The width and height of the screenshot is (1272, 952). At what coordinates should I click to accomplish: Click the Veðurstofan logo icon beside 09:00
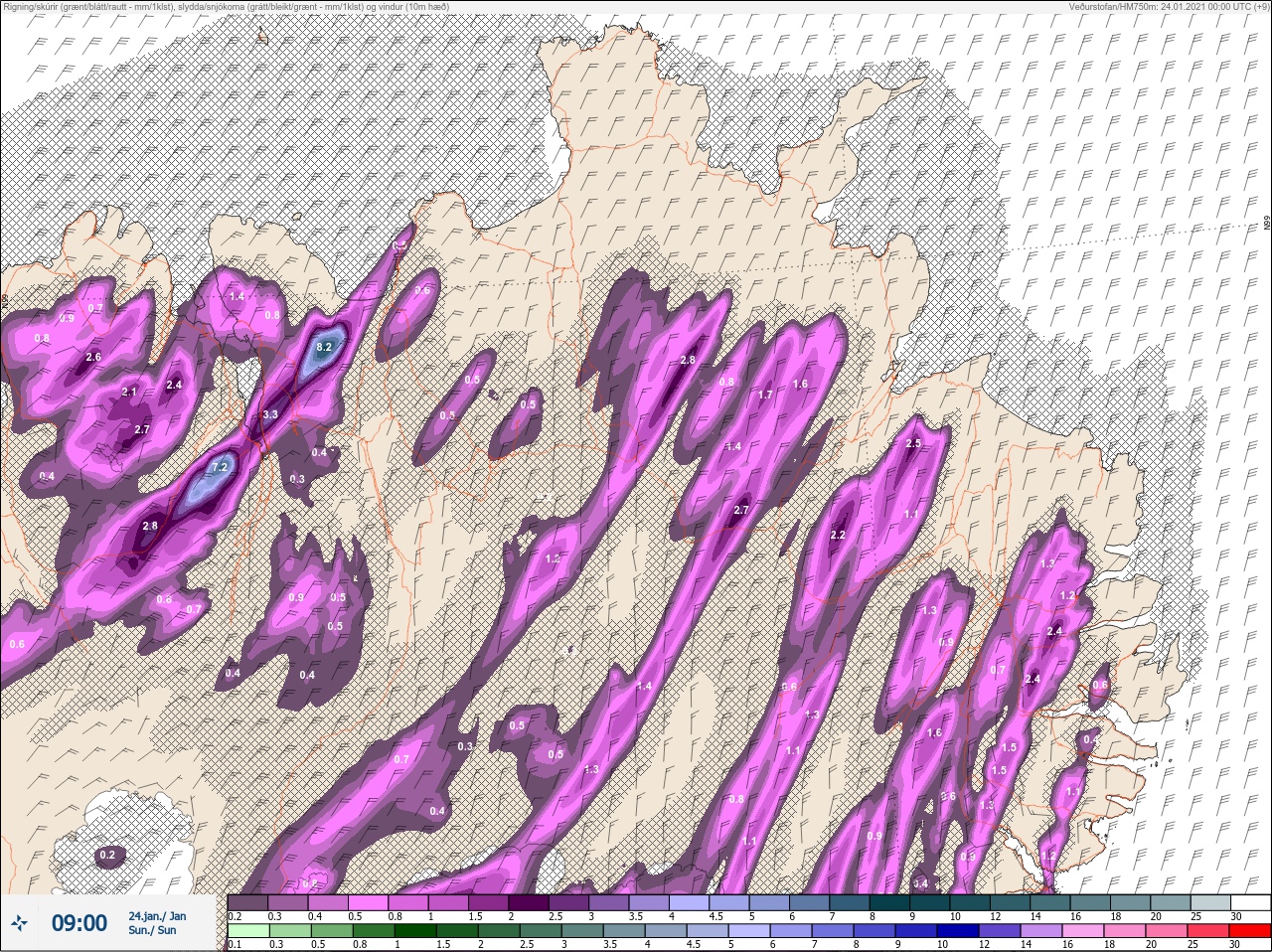coord(19,923)
